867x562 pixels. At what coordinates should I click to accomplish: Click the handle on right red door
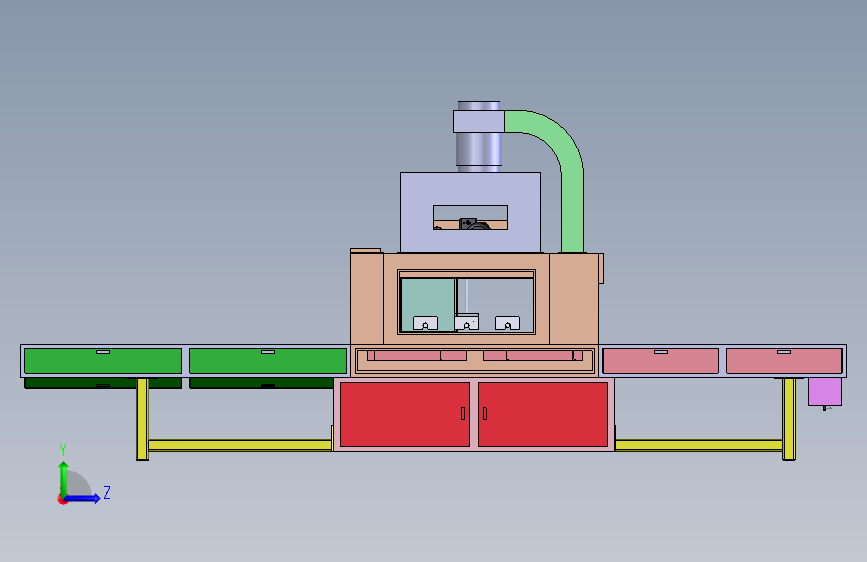click(485, 413)
